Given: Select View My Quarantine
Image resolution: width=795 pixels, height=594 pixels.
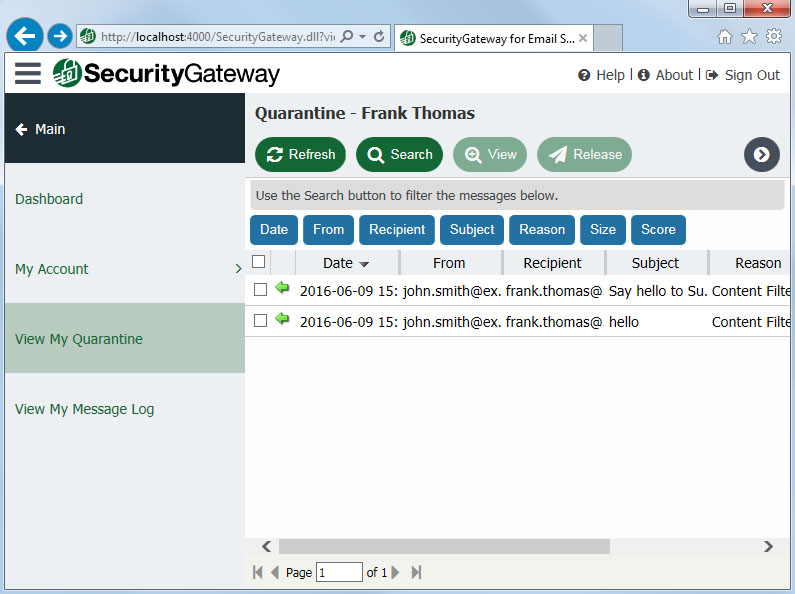Looking at the screenshot, I should point(125,339).
